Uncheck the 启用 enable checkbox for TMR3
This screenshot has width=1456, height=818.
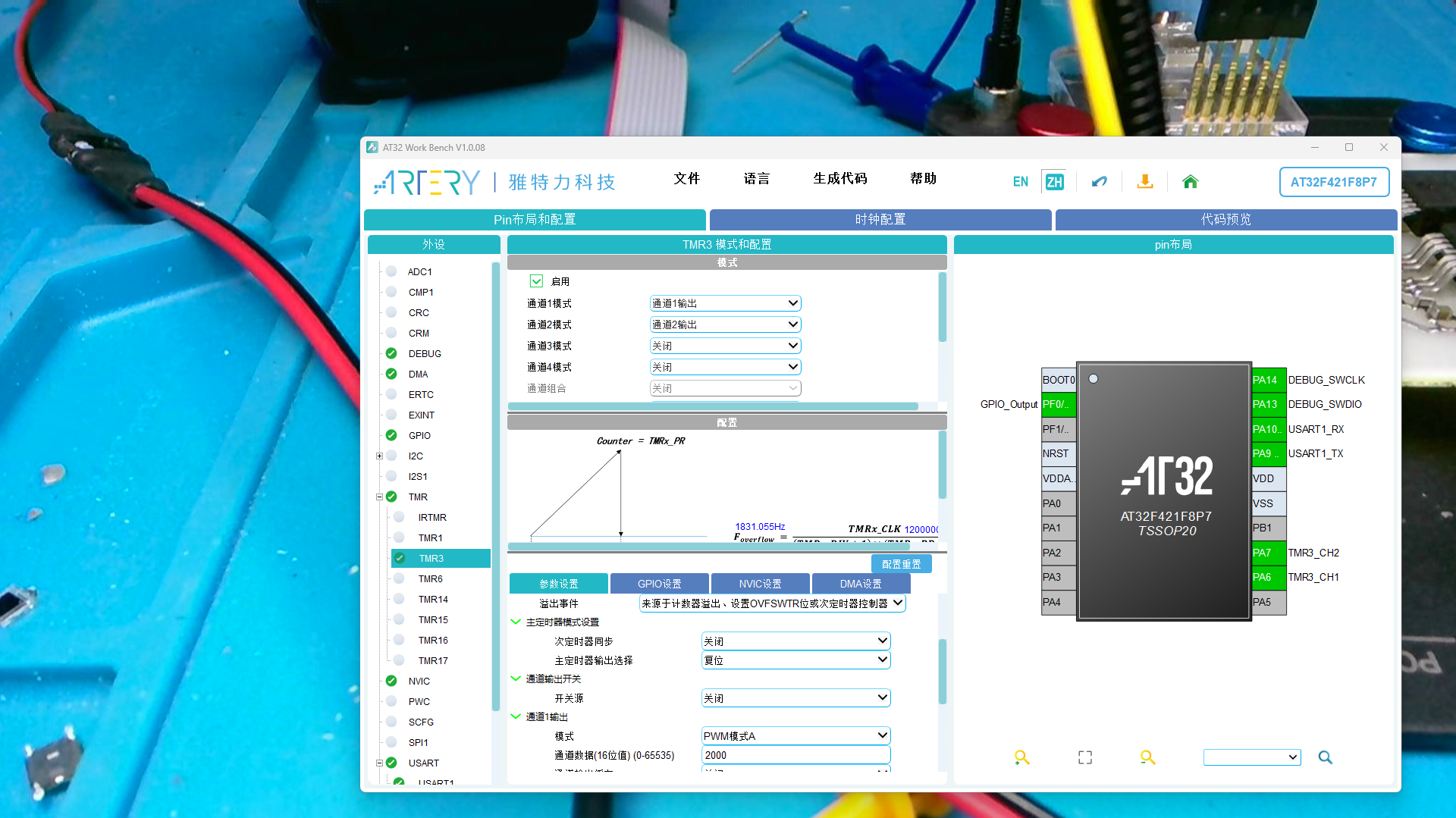(x=537, y=281)
